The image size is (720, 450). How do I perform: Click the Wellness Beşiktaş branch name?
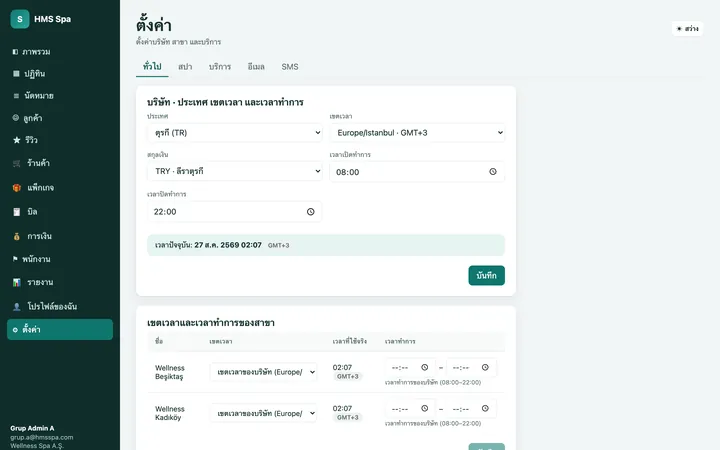point(170,372)
